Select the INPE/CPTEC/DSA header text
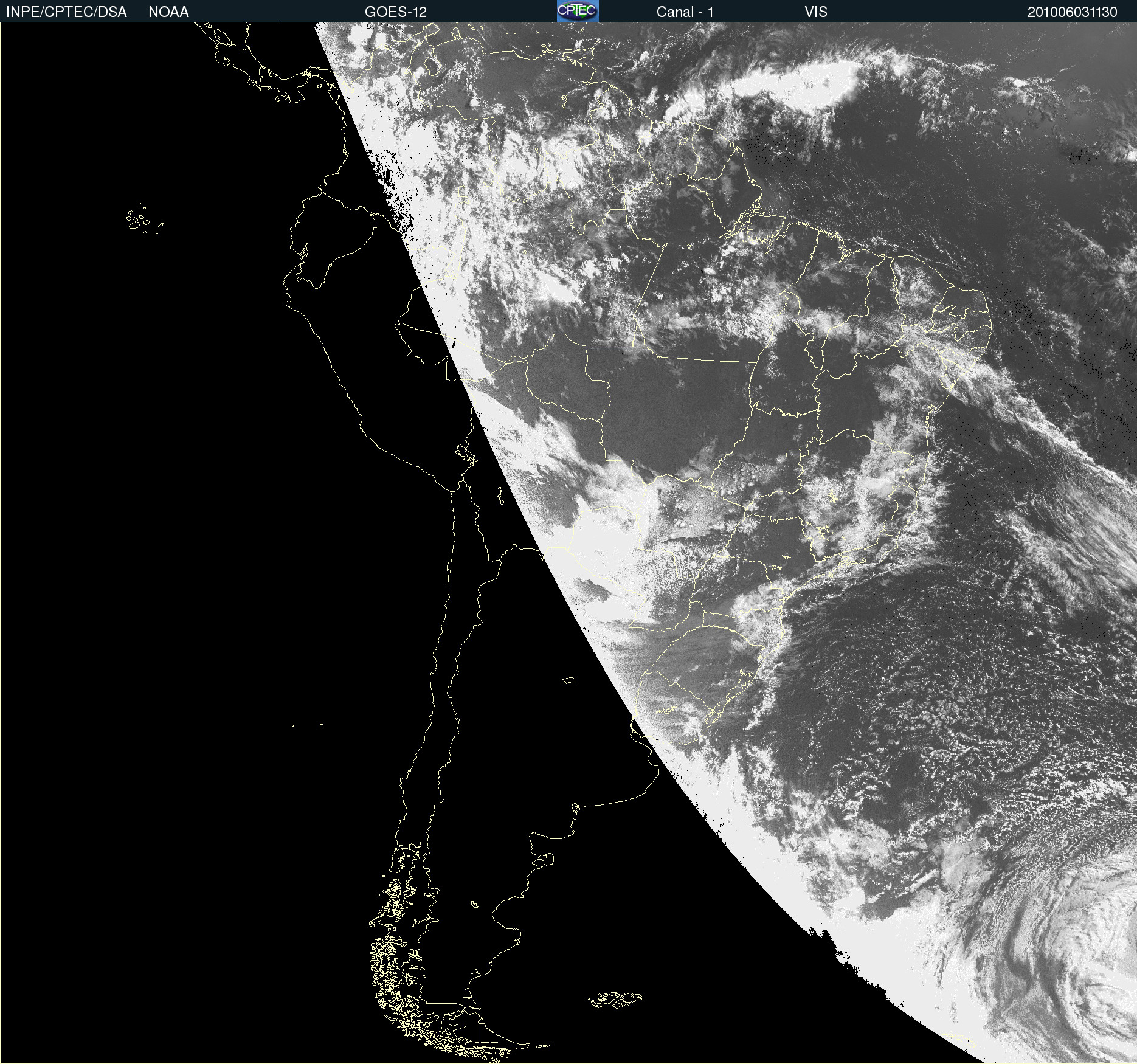Screen dimensions: 1137x1064 [x=66, y=12]
